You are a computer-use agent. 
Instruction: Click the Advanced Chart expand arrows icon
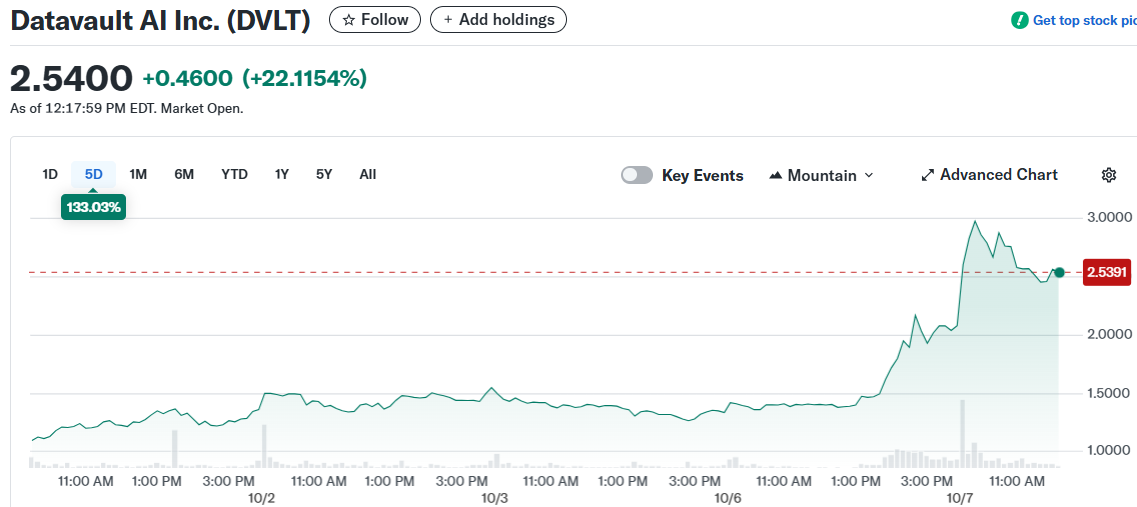tap(927, 175)
